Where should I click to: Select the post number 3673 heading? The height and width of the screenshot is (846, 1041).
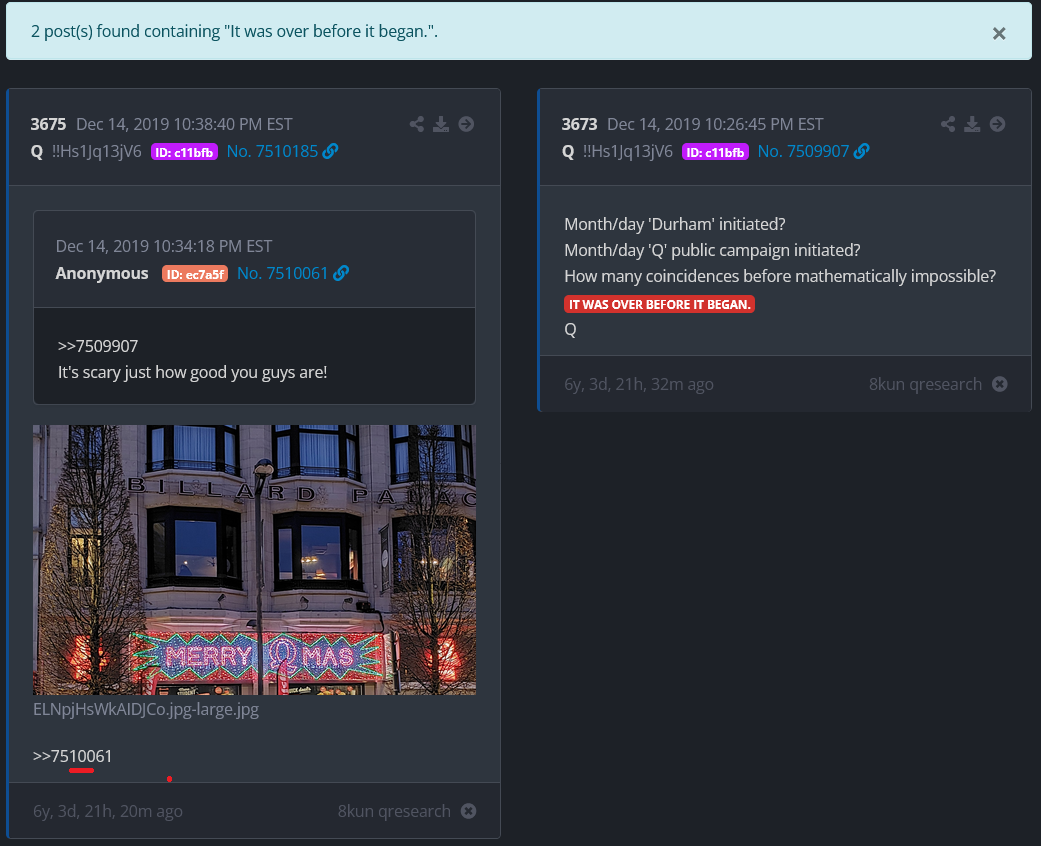pyautogui.click(x=579, y=124)
